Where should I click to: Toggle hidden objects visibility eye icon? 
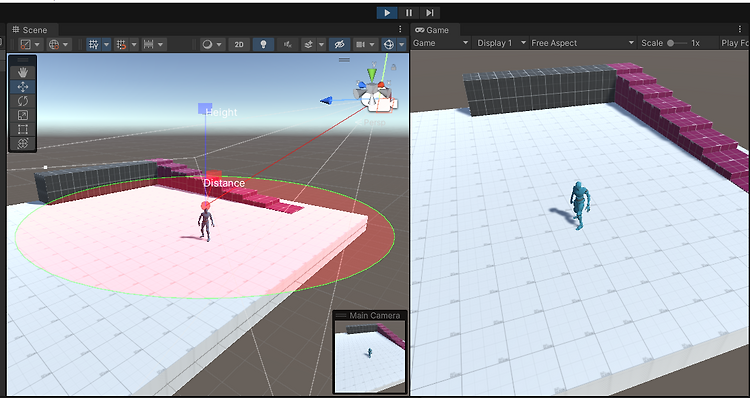click(340, 44)
